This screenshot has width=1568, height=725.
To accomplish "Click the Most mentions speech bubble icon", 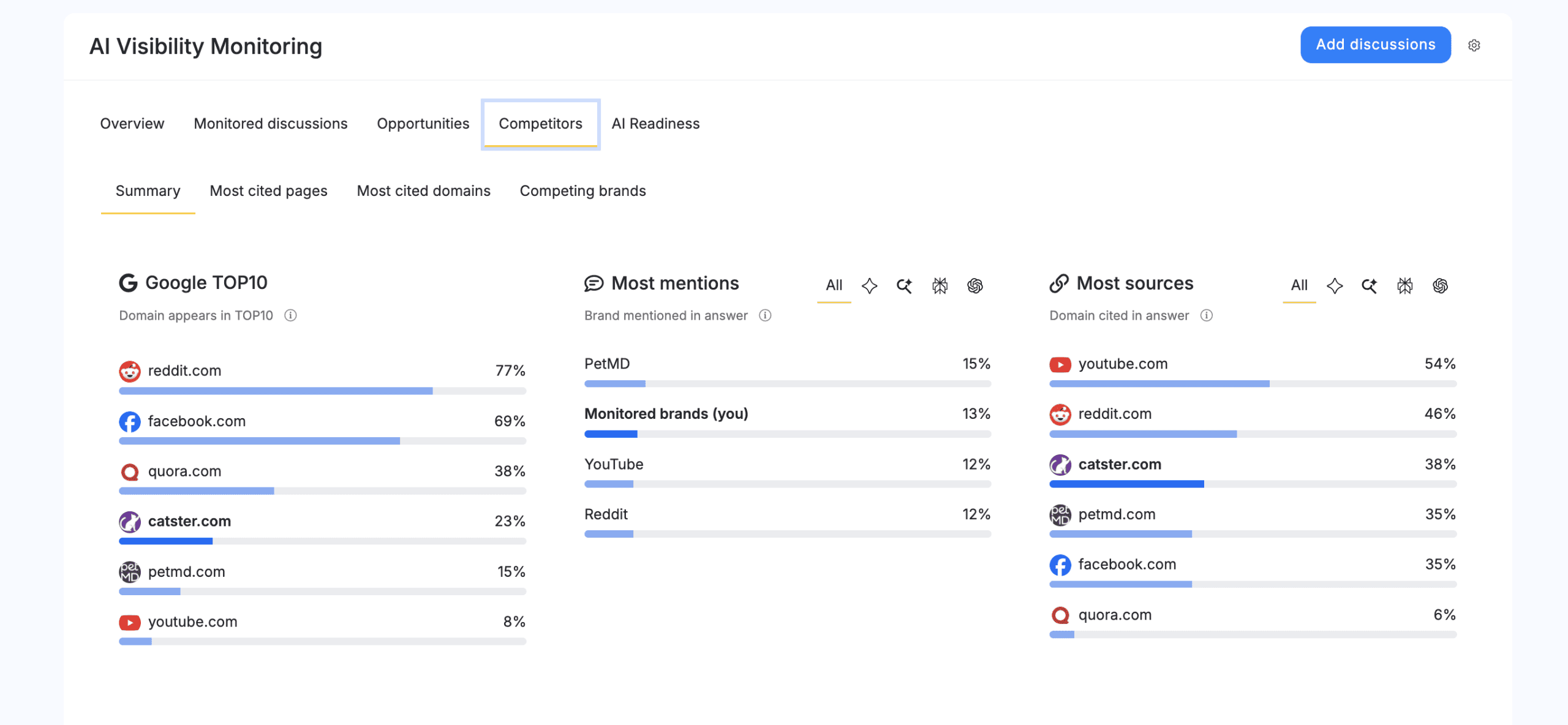I will point(594,284).
